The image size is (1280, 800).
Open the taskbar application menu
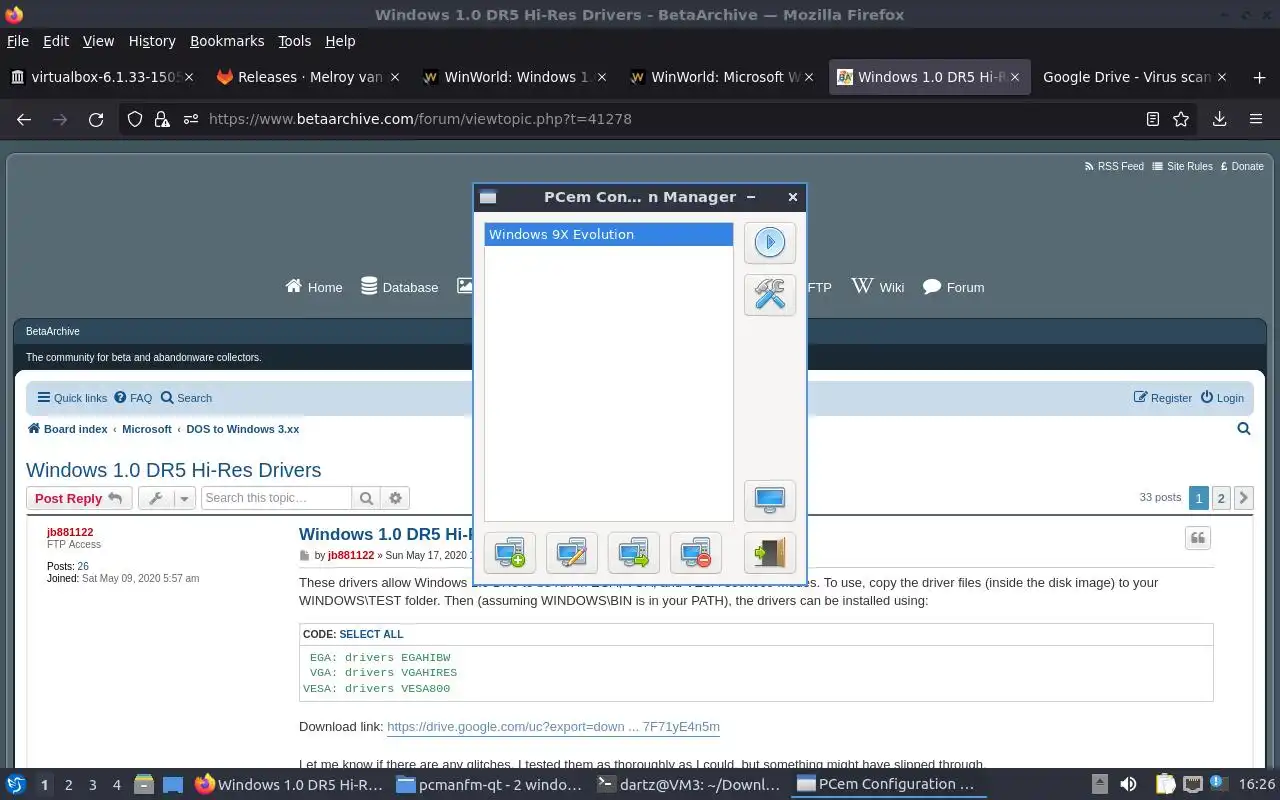[x=16, y=785]
